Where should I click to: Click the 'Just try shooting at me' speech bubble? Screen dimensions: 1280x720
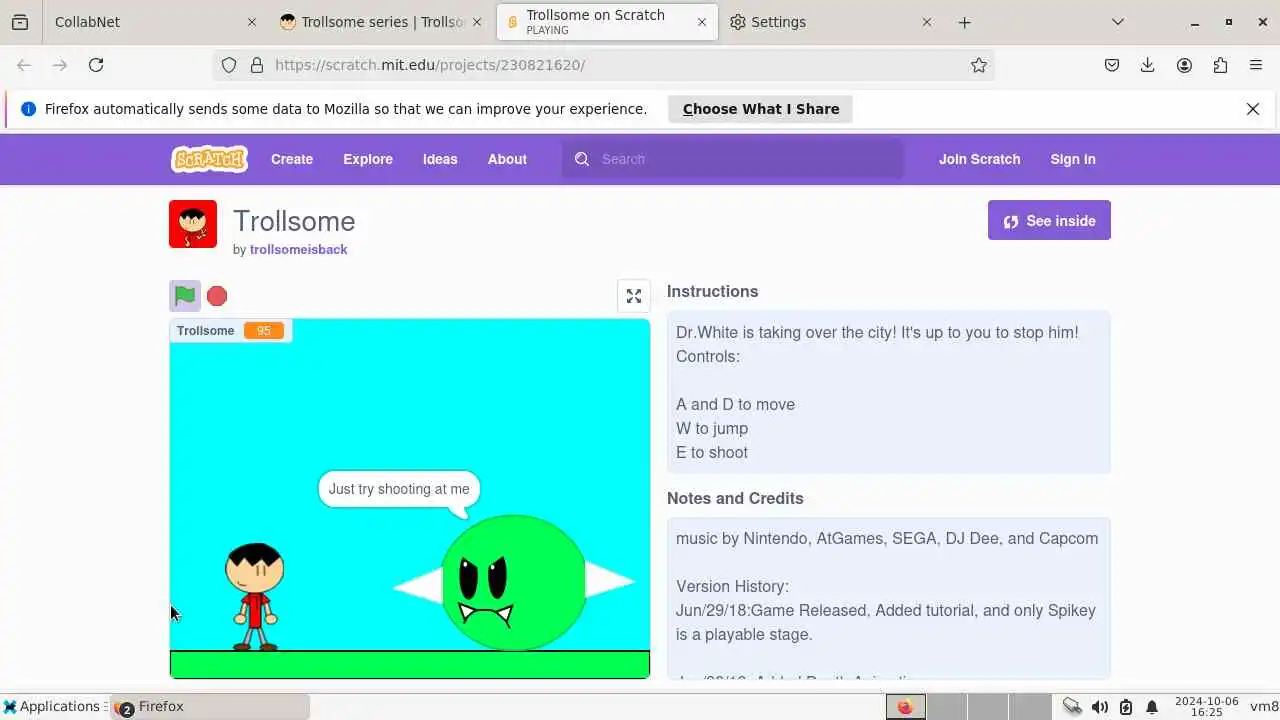coord(399,490)
